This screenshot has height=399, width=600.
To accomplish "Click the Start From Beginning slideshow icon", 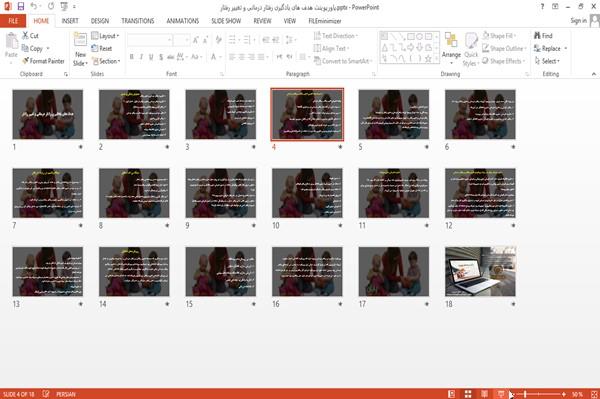I will tap(64, 7).
